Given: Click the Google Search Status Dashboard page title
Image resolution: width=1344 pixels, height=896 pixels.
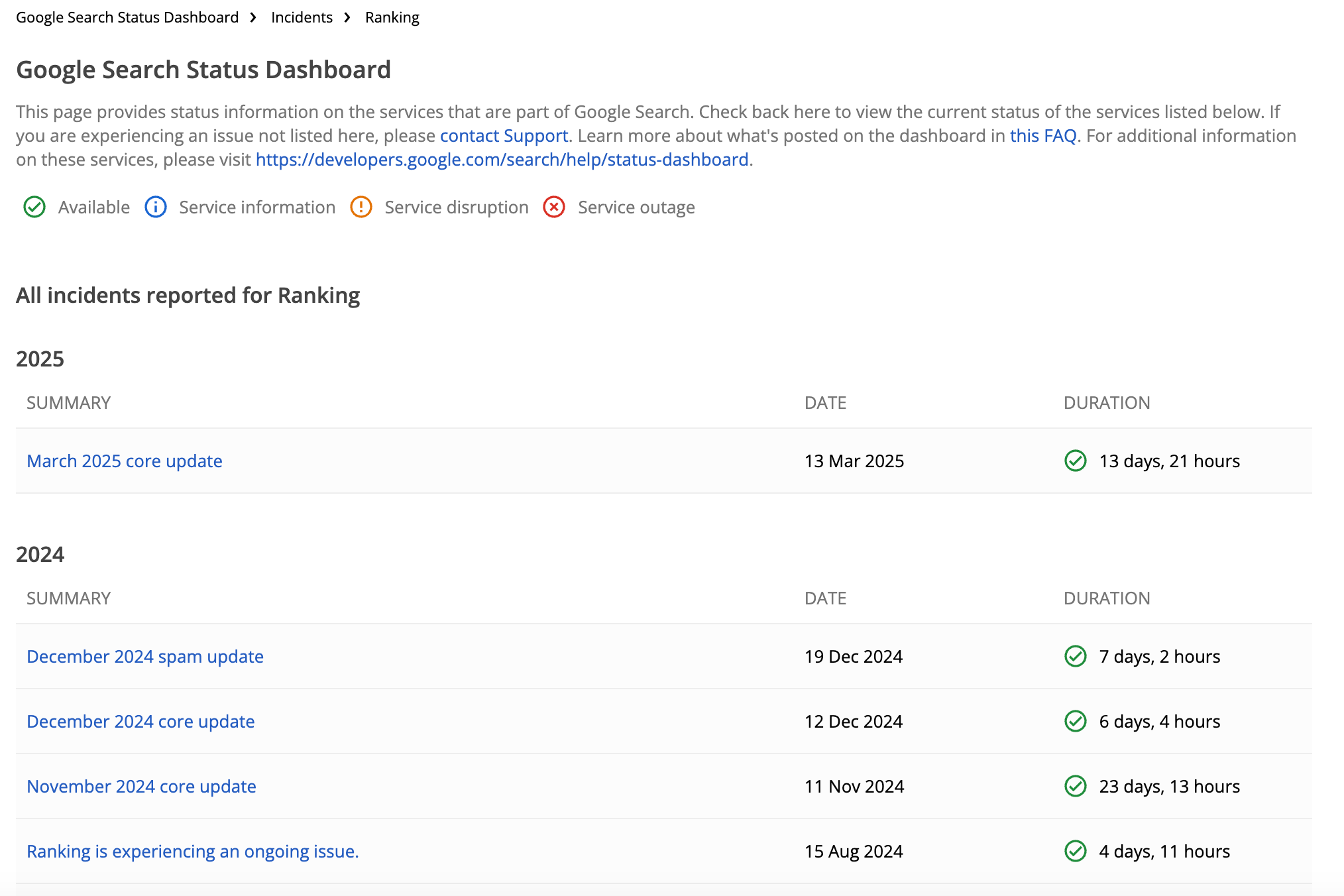Looking at the screenshot, I should [203, 70].
